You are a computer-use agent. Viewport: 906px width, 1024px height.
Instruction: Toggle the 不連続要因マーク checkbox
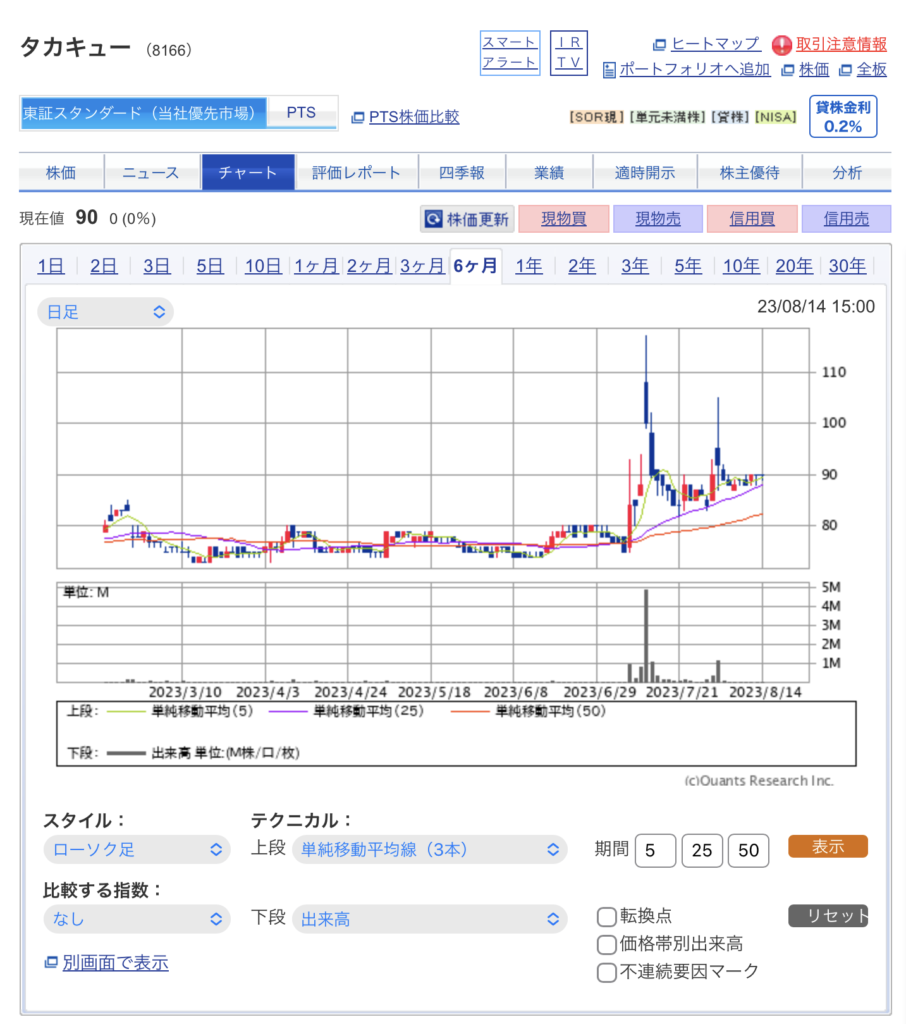[606, 972]
